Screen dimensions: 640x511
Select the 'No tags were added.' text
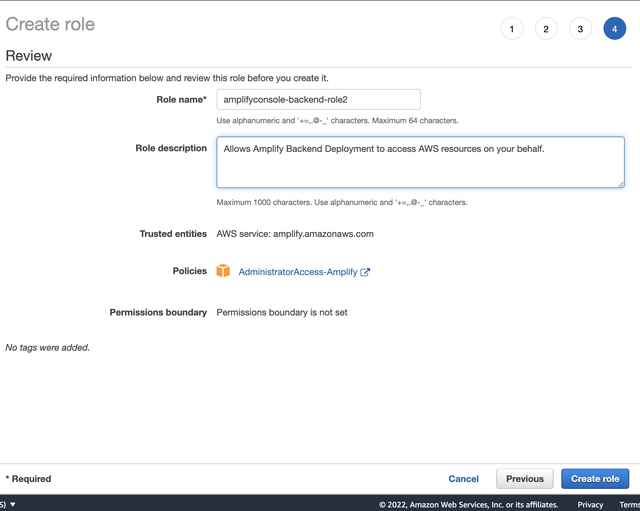tap(47, 348)
